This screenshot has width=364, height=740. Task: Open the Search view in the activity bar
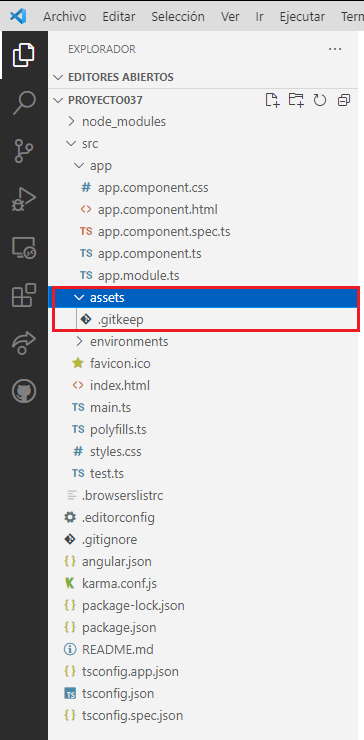tap(24, 103)
